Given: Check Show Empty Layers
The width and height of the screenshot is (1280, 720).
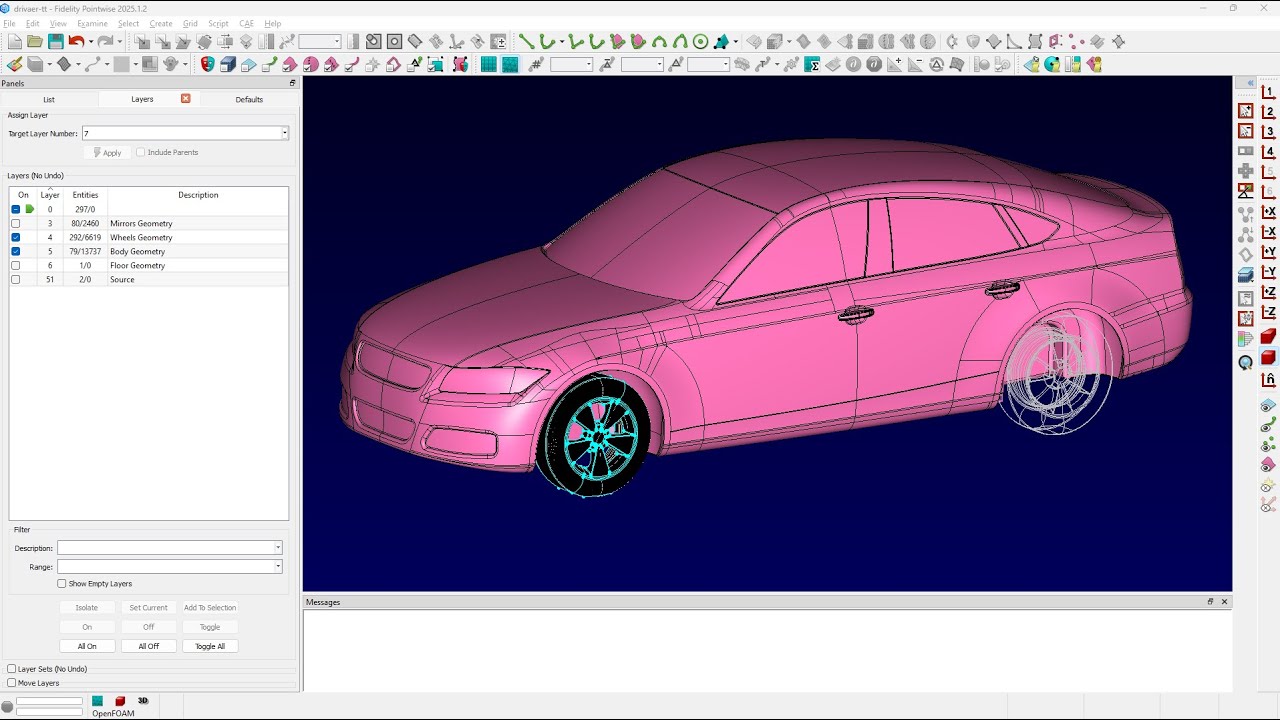Looking at the screenshot, I should [62, 583].
